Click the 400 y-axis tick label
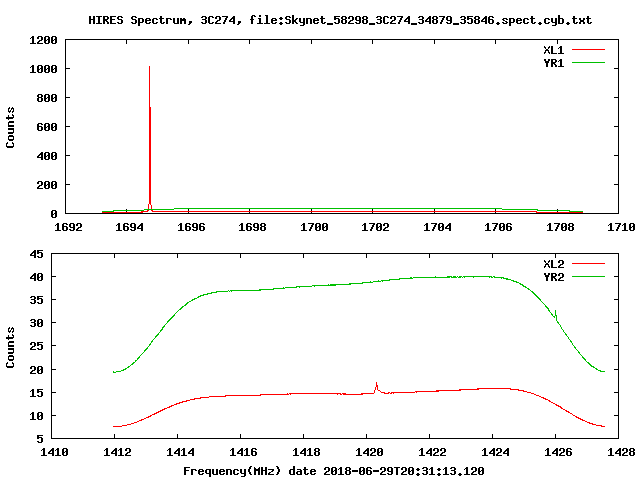640x480 pixels. [x=47, y=156]
